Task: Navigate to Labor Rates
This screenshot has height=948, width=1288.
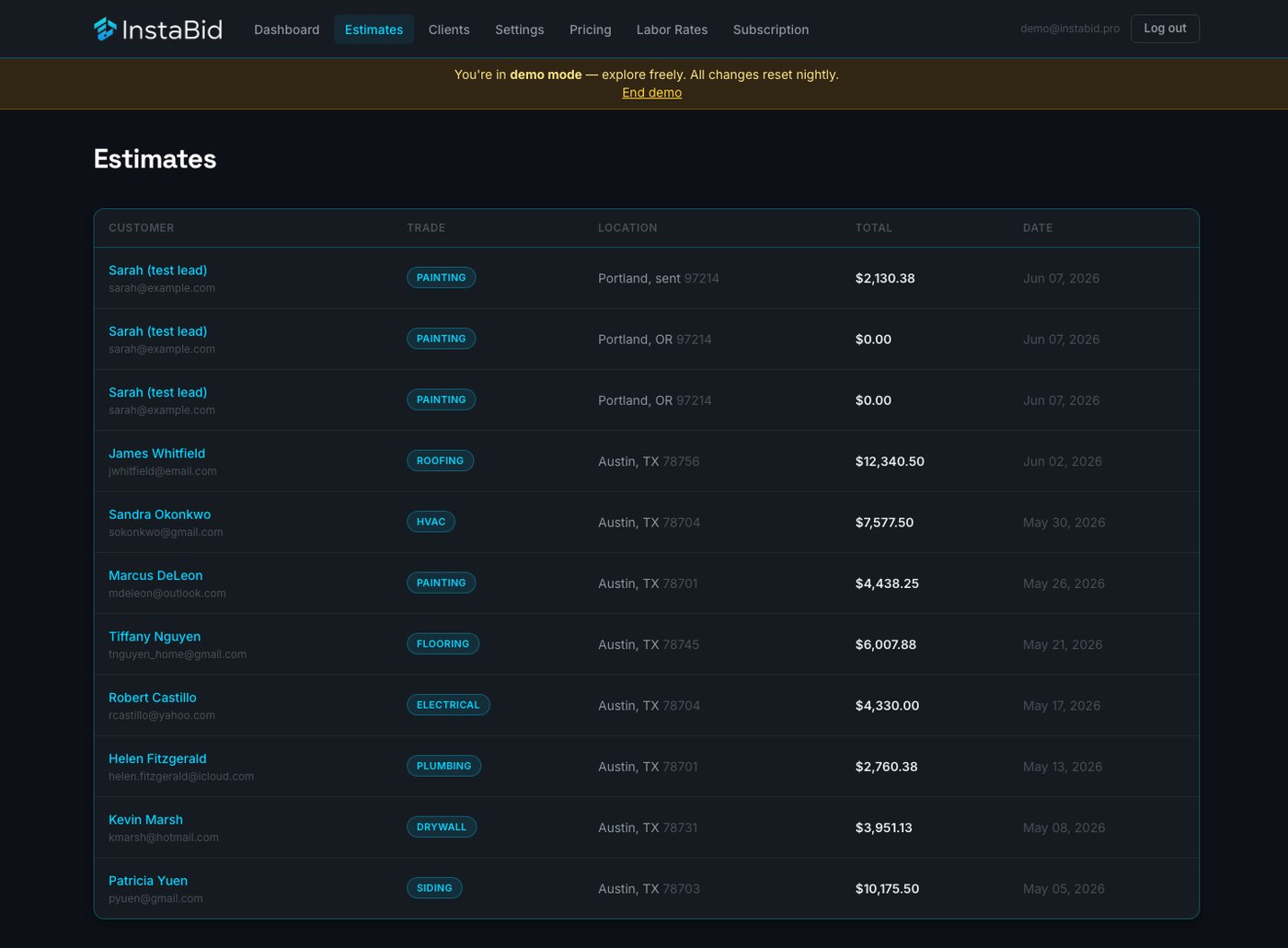Action: pos(673,29)
